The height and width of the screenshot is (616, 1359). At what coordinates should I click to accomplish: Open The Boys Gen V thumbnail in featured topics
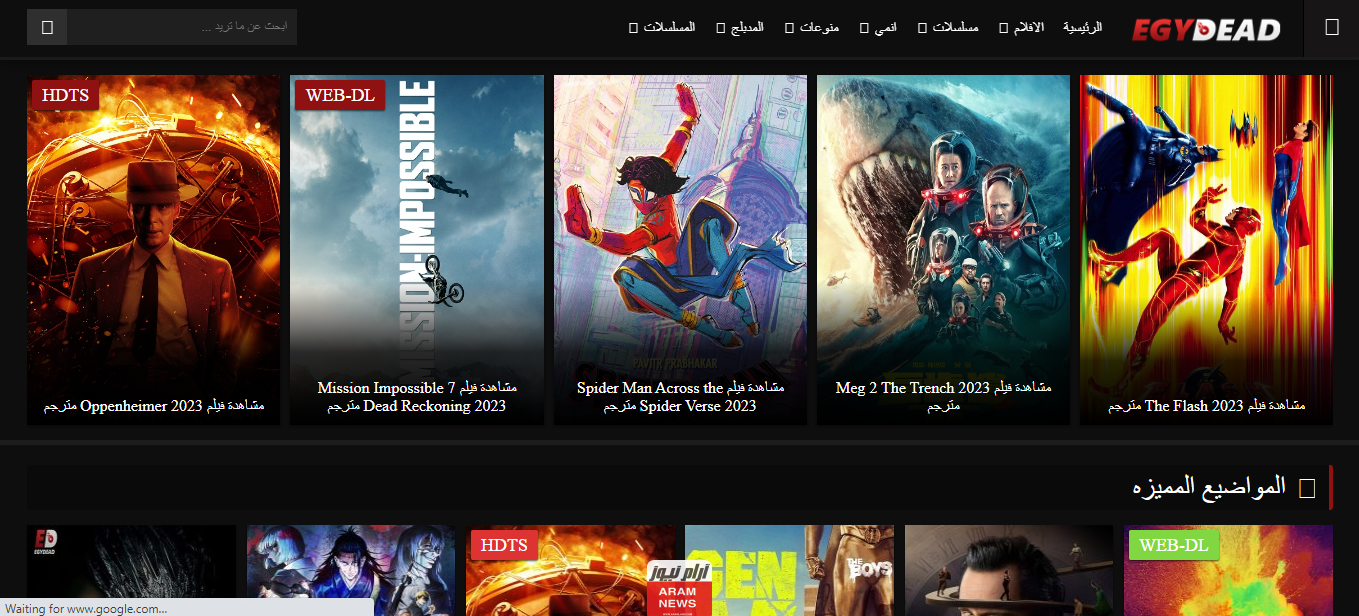pyautogui.click(x=789, y=571)
